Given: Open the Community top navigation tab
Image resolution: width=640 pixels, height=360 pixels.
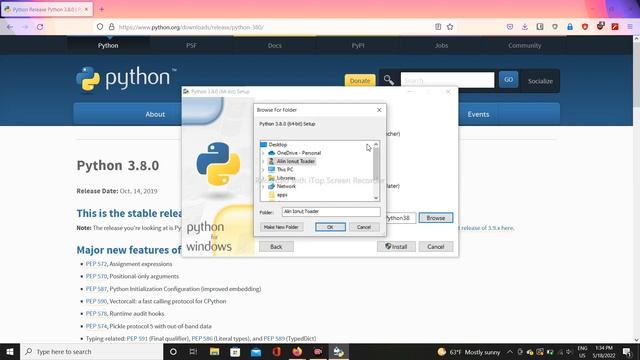Looking at the screenshot, I should point(524,46).
